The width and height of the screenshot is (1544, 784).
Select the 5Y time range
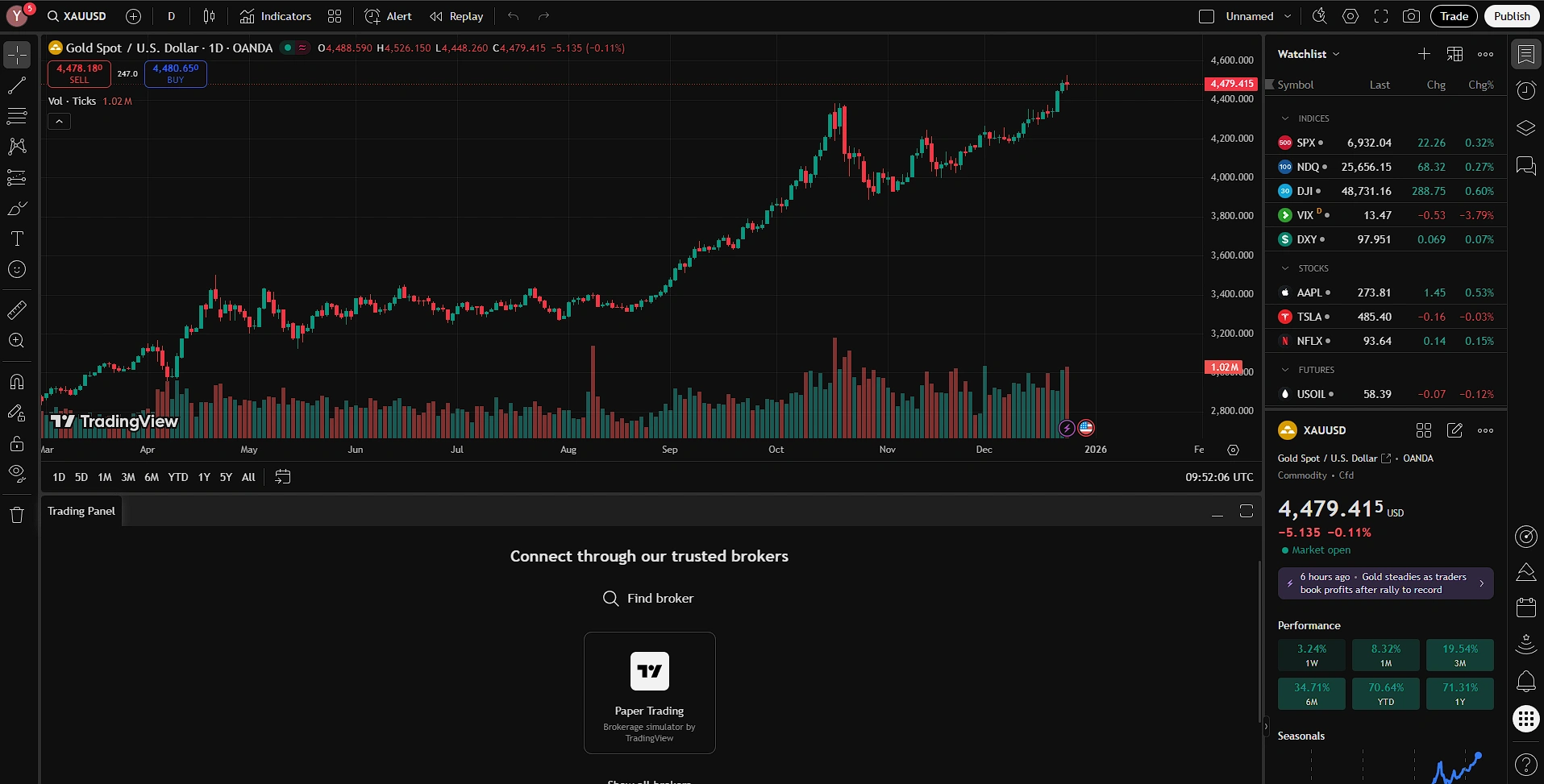click(x=226, y=477)
